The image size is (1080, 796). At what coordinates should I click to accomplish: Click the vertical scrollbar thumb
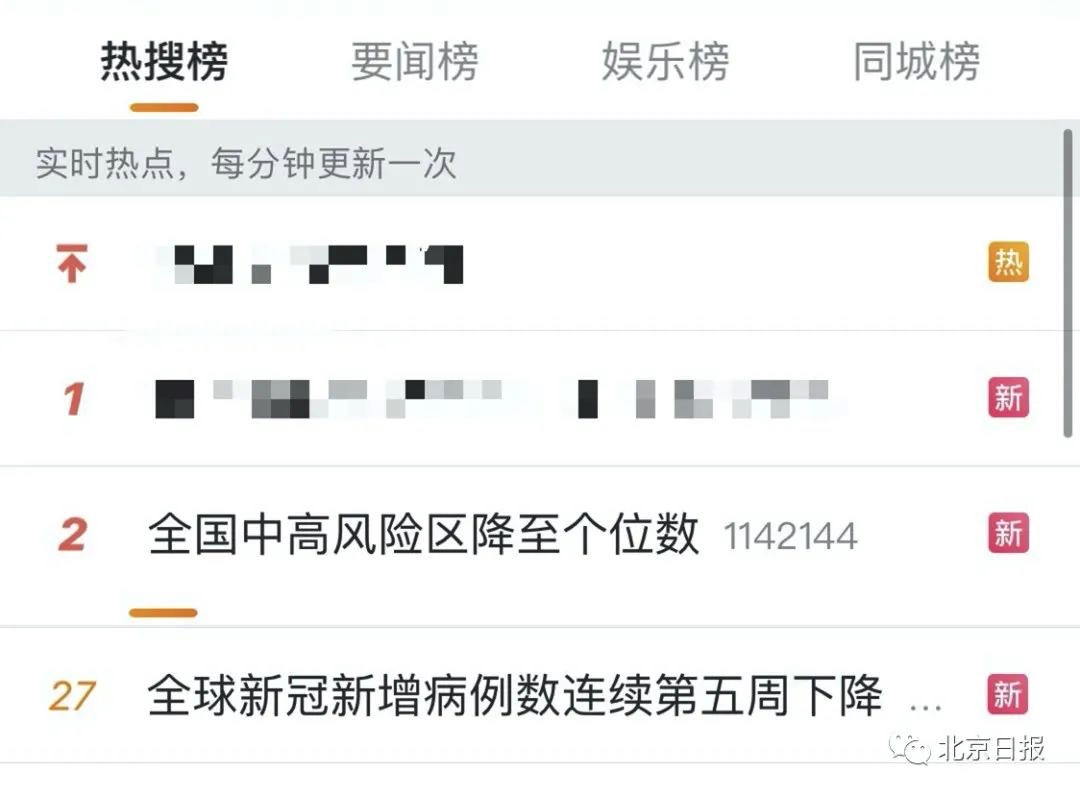coord(1068,283)
